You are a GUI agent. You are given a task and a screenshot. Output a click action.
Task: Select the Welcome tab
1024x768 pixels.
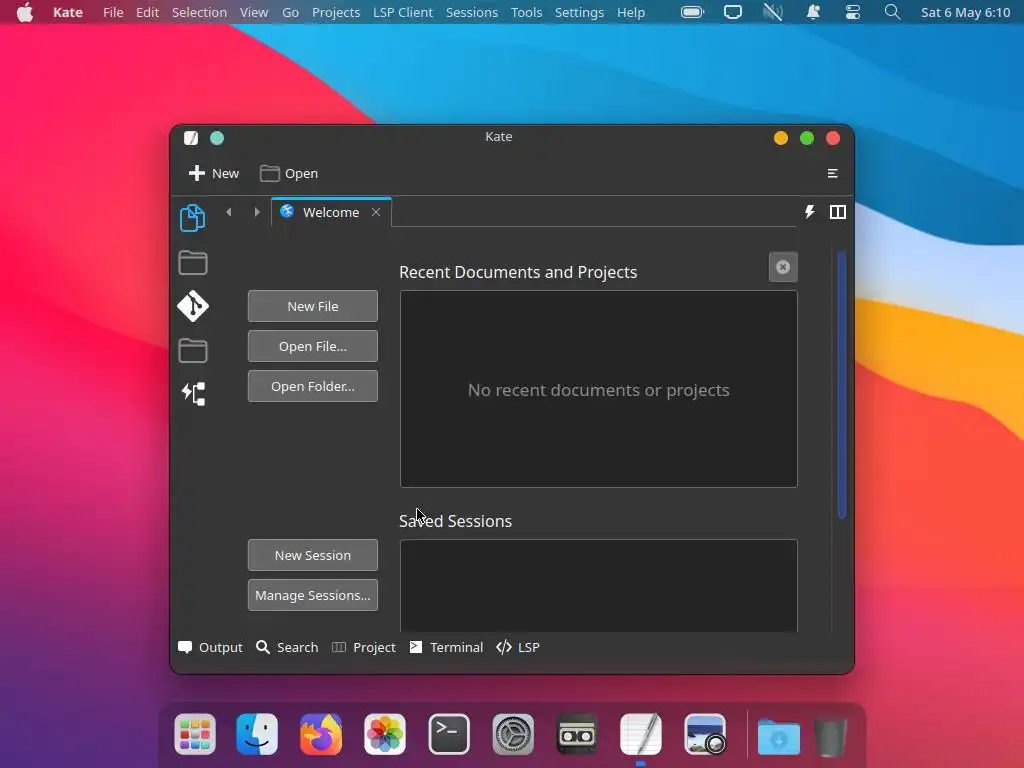(x=331, y=212)
